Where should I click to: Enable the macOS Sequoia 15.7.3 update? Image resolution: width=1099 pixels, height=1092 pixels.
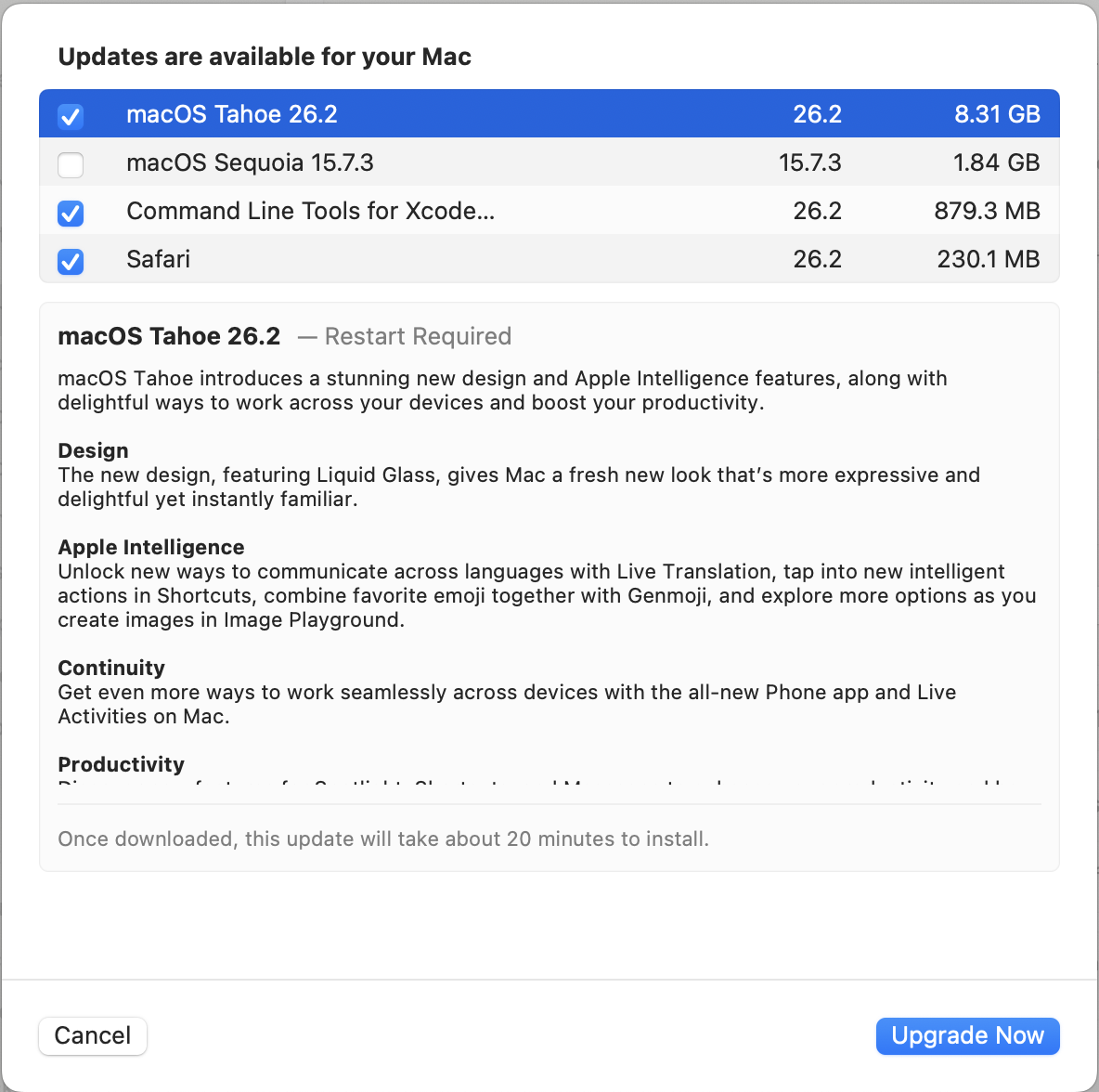point(71,164)
